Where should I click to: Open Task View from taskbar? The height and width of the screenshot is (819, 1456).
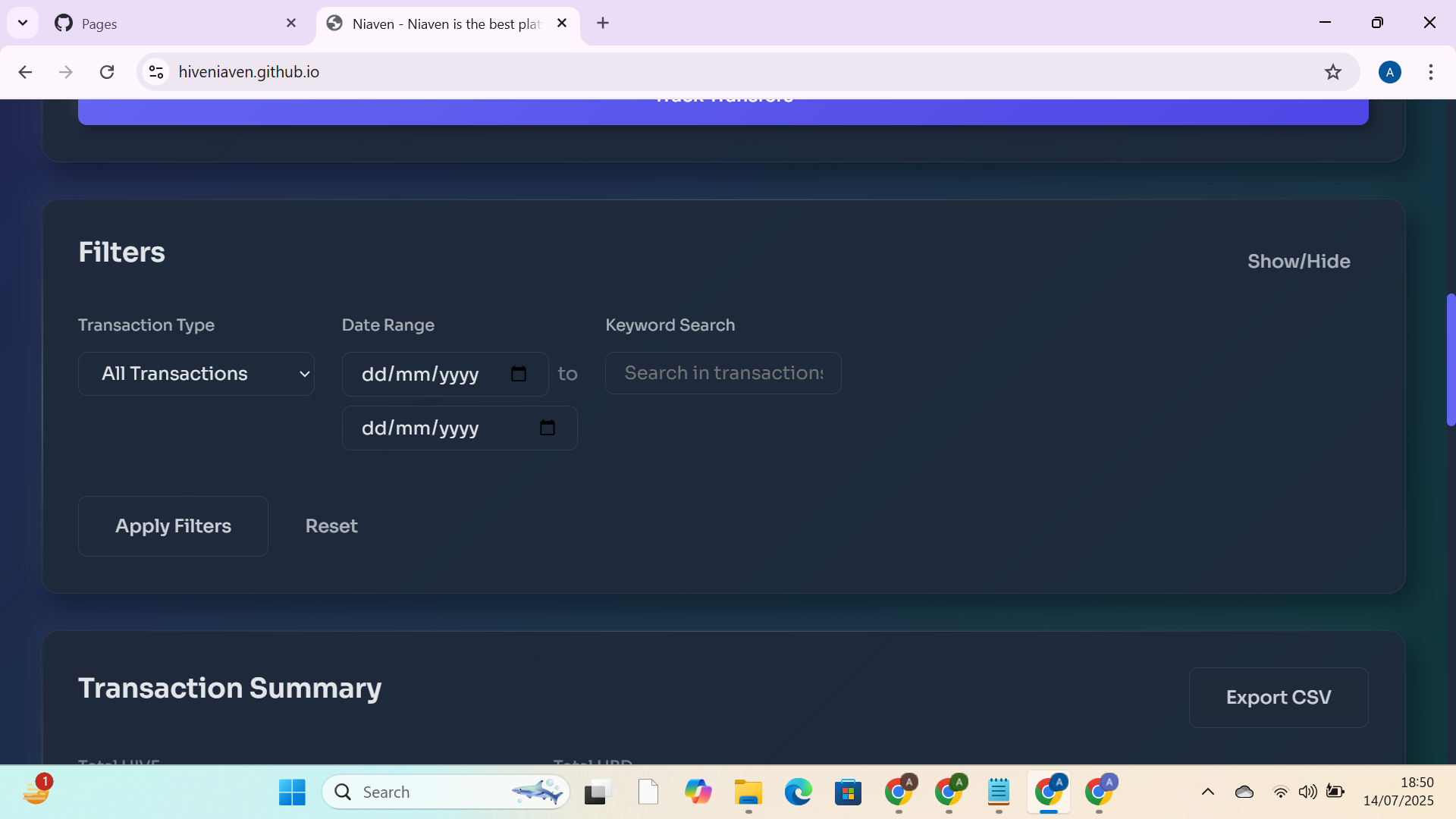pos(598,792)
